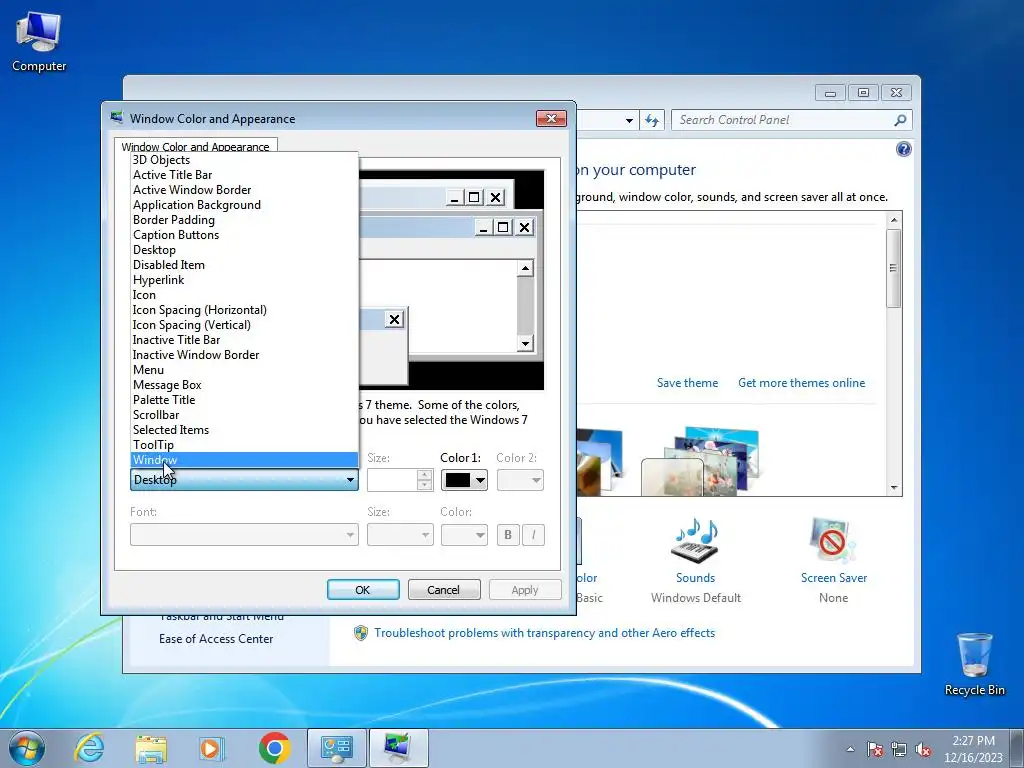Open the volume speaker tray icon

(x=923, y=749)
